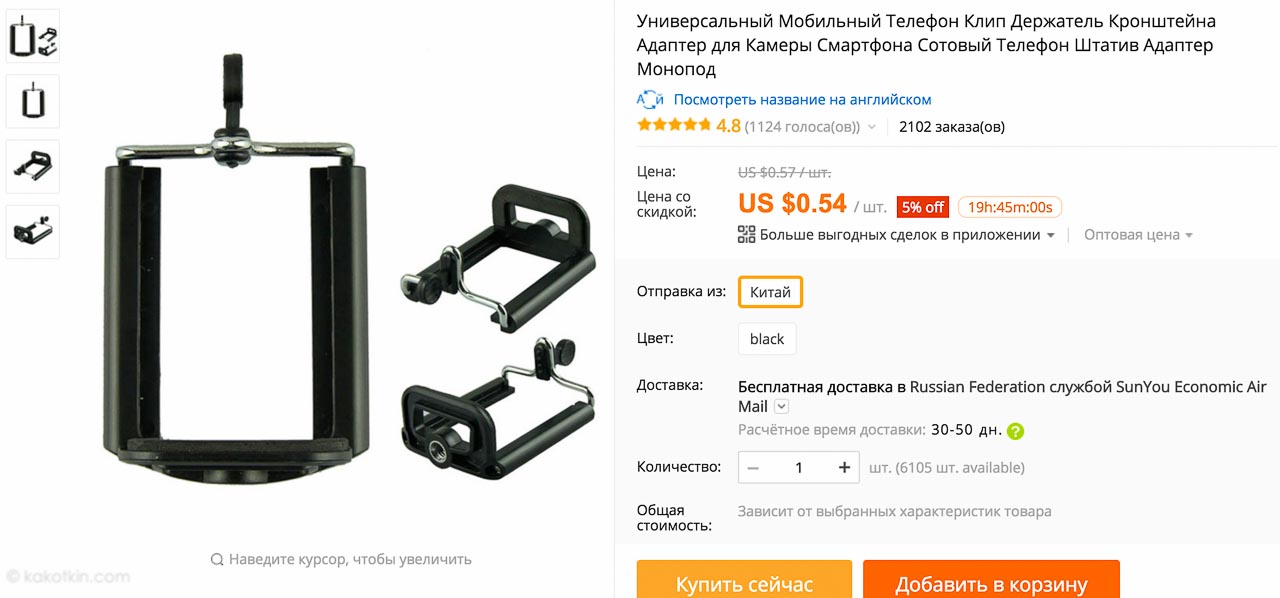Expand the SunYou Economic Air Mail delivery chevron
Image resolution: width=1280 pixels, height=598 pixels.
click(x=782, y=407)
